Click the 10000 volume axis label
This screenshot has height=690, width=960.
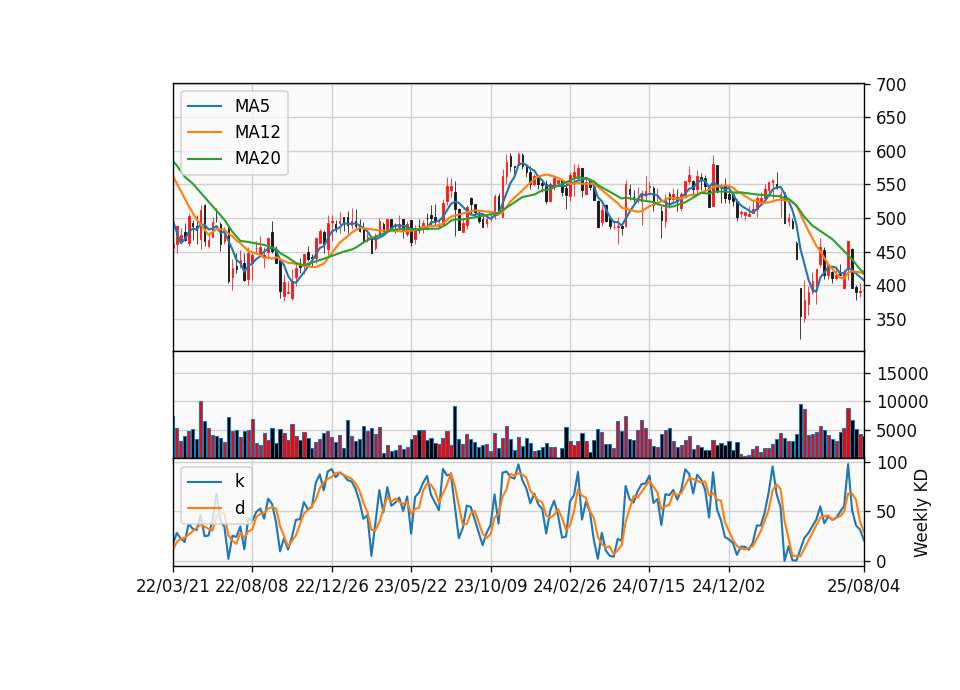[902, 402]
